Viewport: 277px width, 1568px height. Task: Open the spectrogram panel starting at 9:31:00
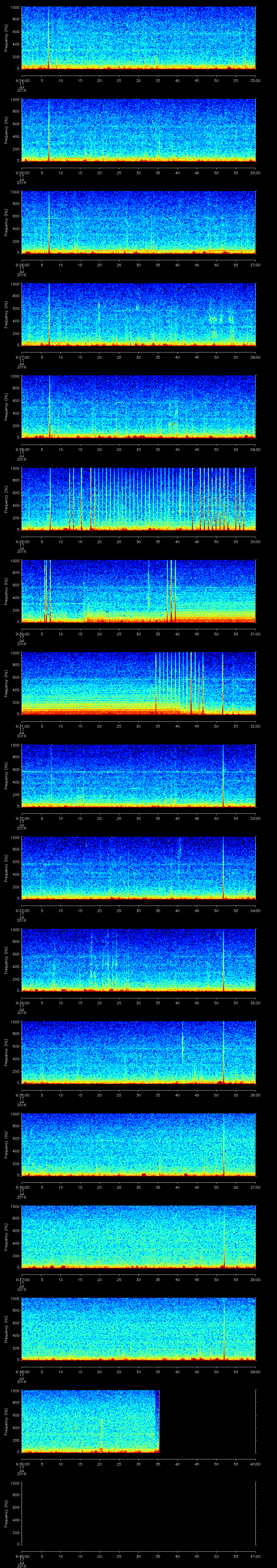pos(139,683)
